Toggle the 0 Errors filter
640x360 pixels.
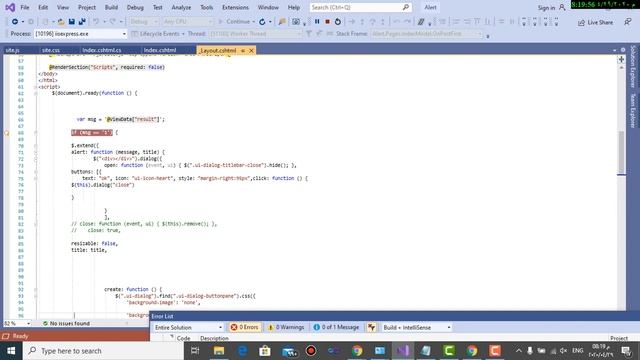tap(244, 327)
